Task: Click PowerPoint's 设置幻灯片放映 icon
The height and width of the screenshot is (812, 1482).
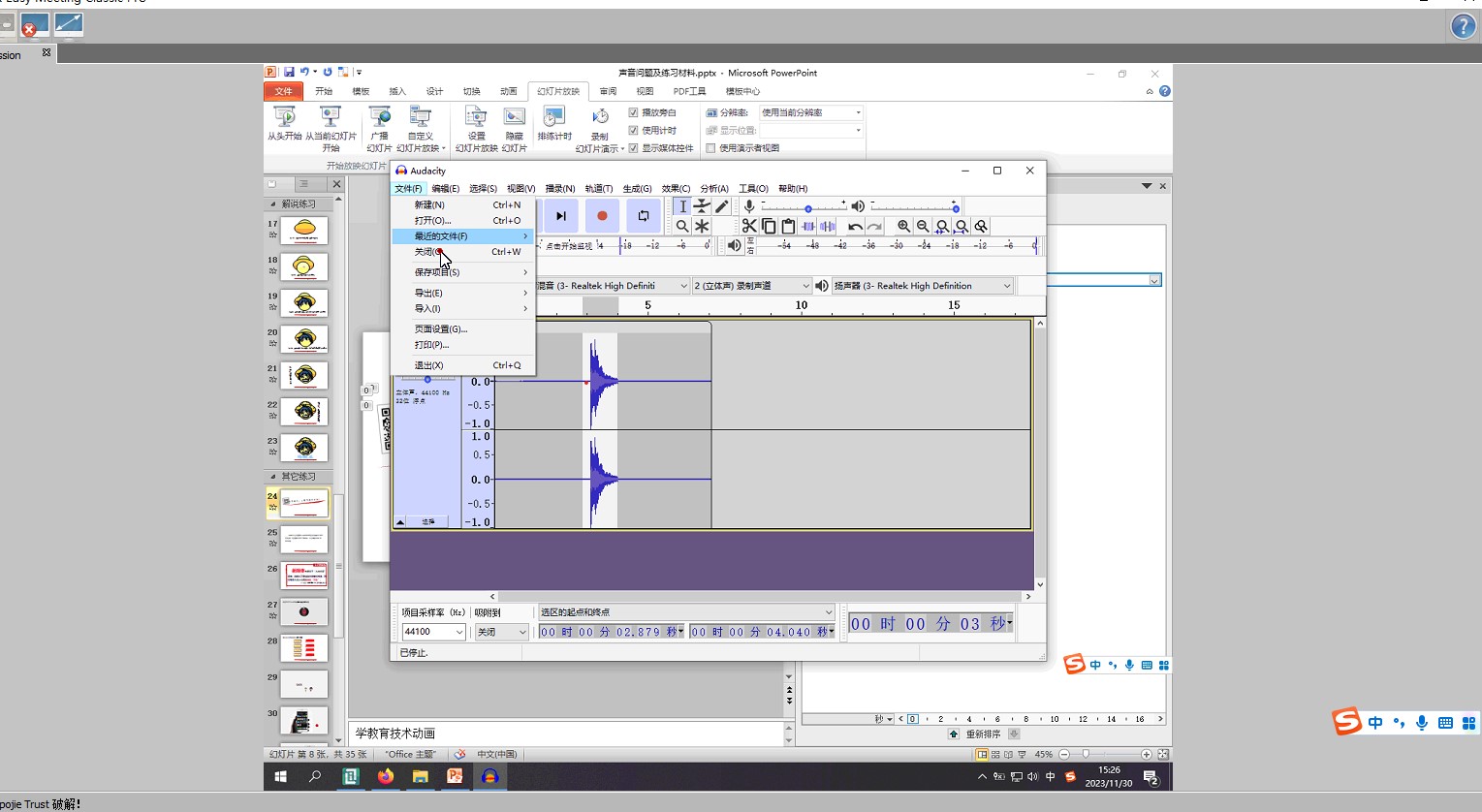Action: [476, 128]
